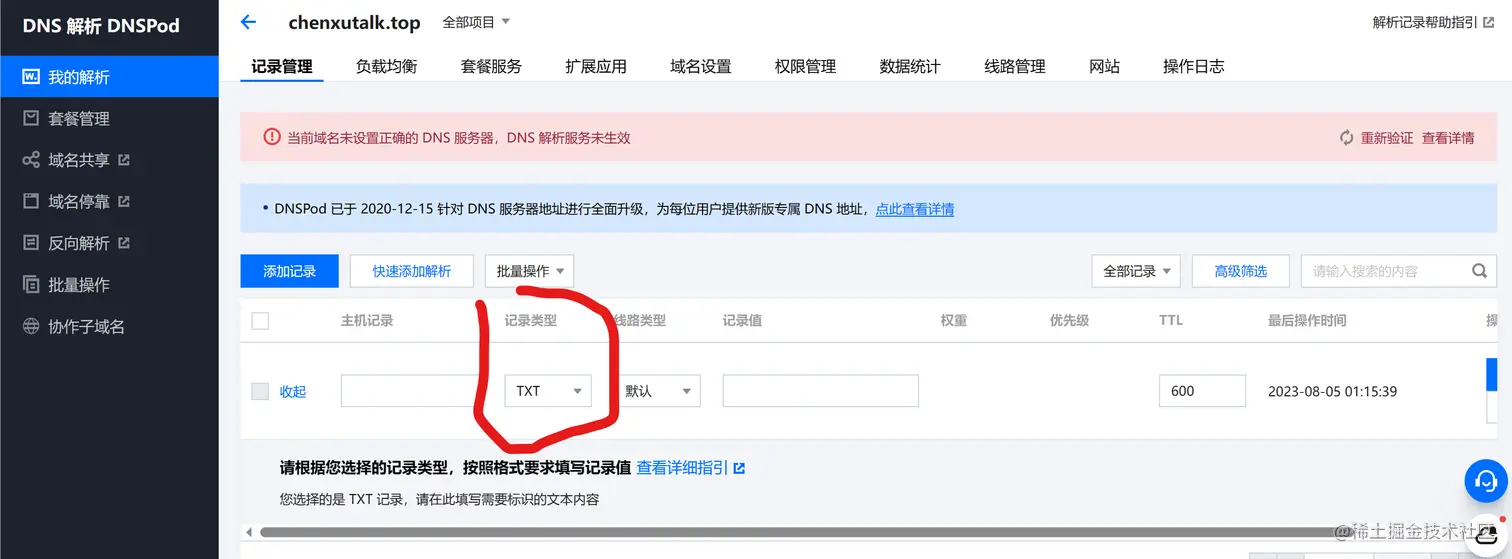Screen dimensions: 1512x559
Task: Switch to the 网站 tab
Action: click(x=1104, y=66)
